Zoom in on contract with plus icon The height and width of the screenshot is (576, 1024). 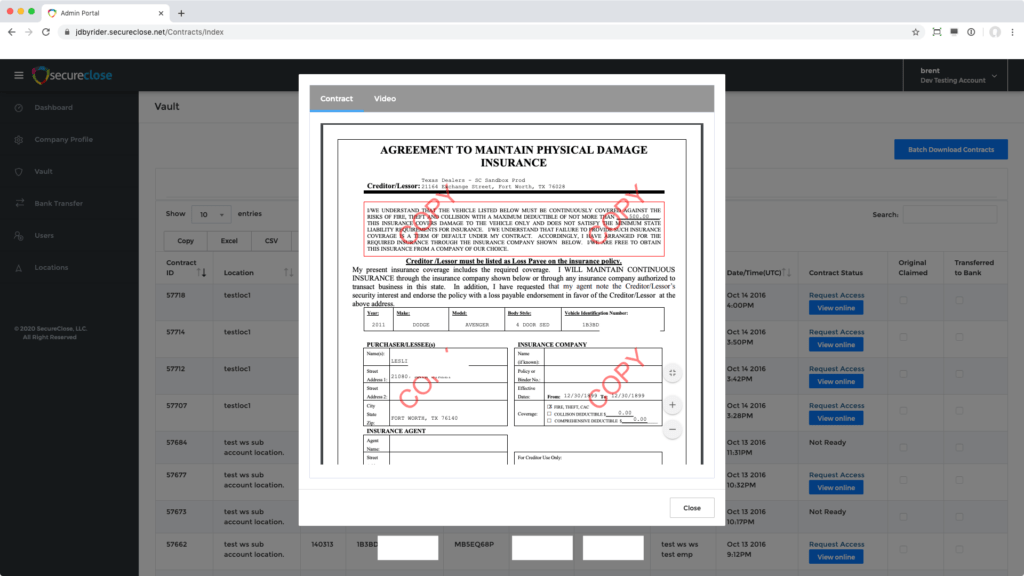click(672, 405)
